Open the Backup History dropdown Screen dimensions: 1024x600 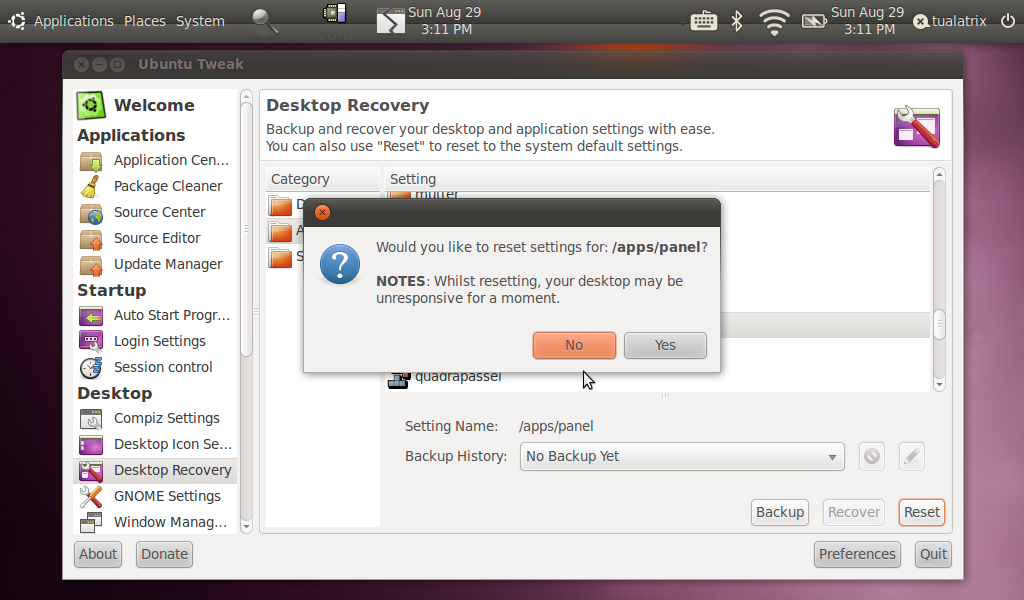[682, 456]
